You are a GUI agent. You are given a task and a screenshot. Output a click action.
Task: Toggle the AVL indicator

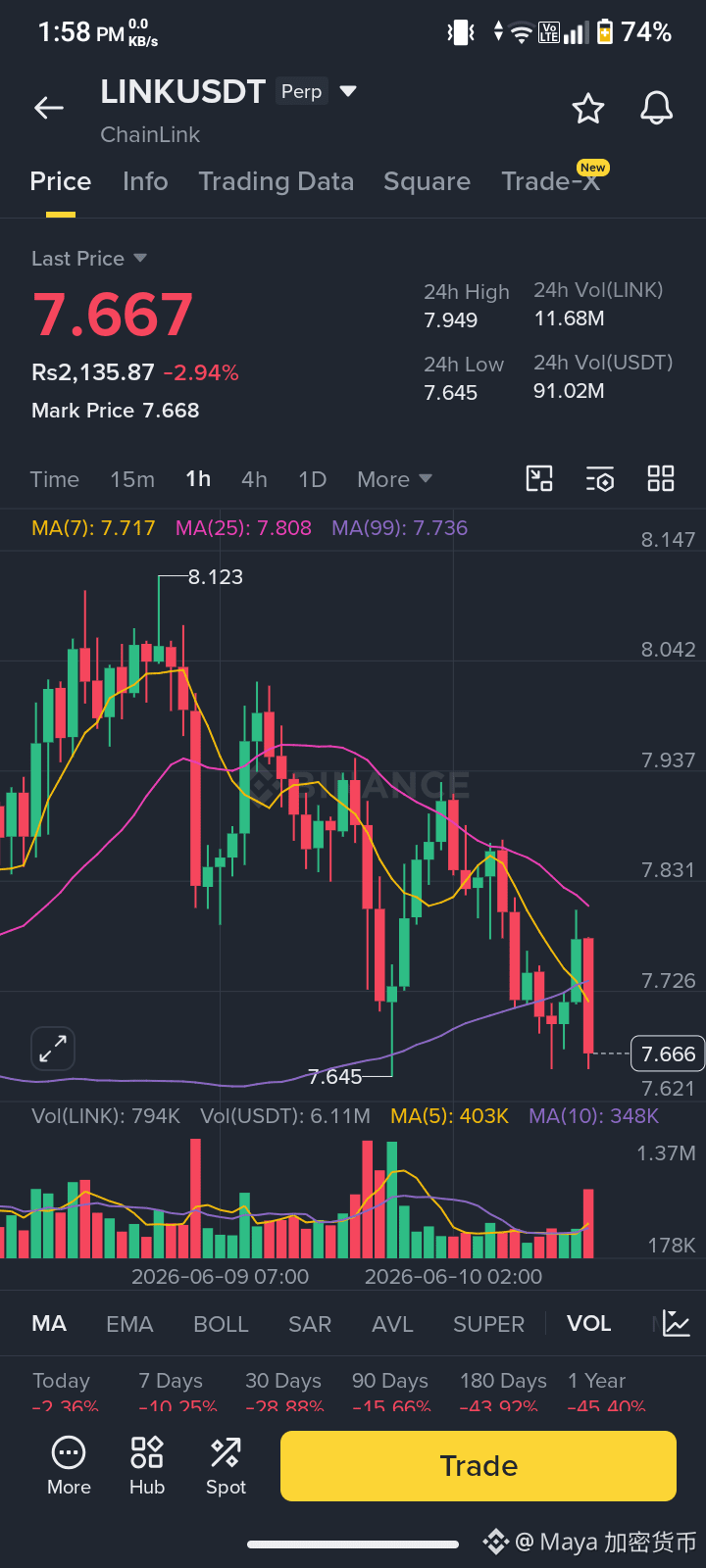[392, 1324]
